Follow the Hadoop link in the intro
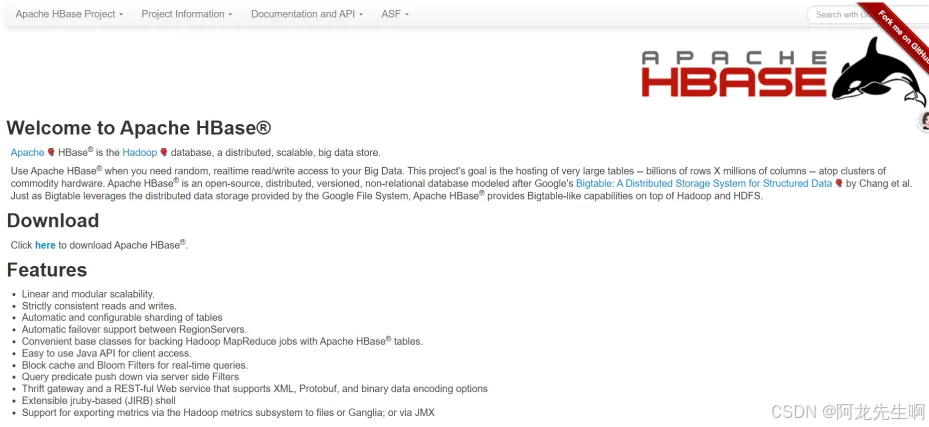929x427 pixels. 140,153
